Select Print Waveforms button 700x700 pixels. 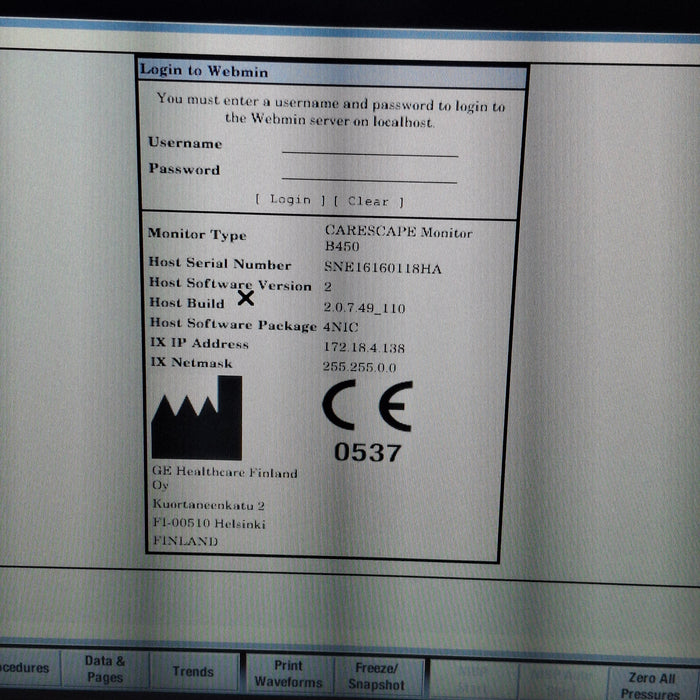(x=289, y=674)
